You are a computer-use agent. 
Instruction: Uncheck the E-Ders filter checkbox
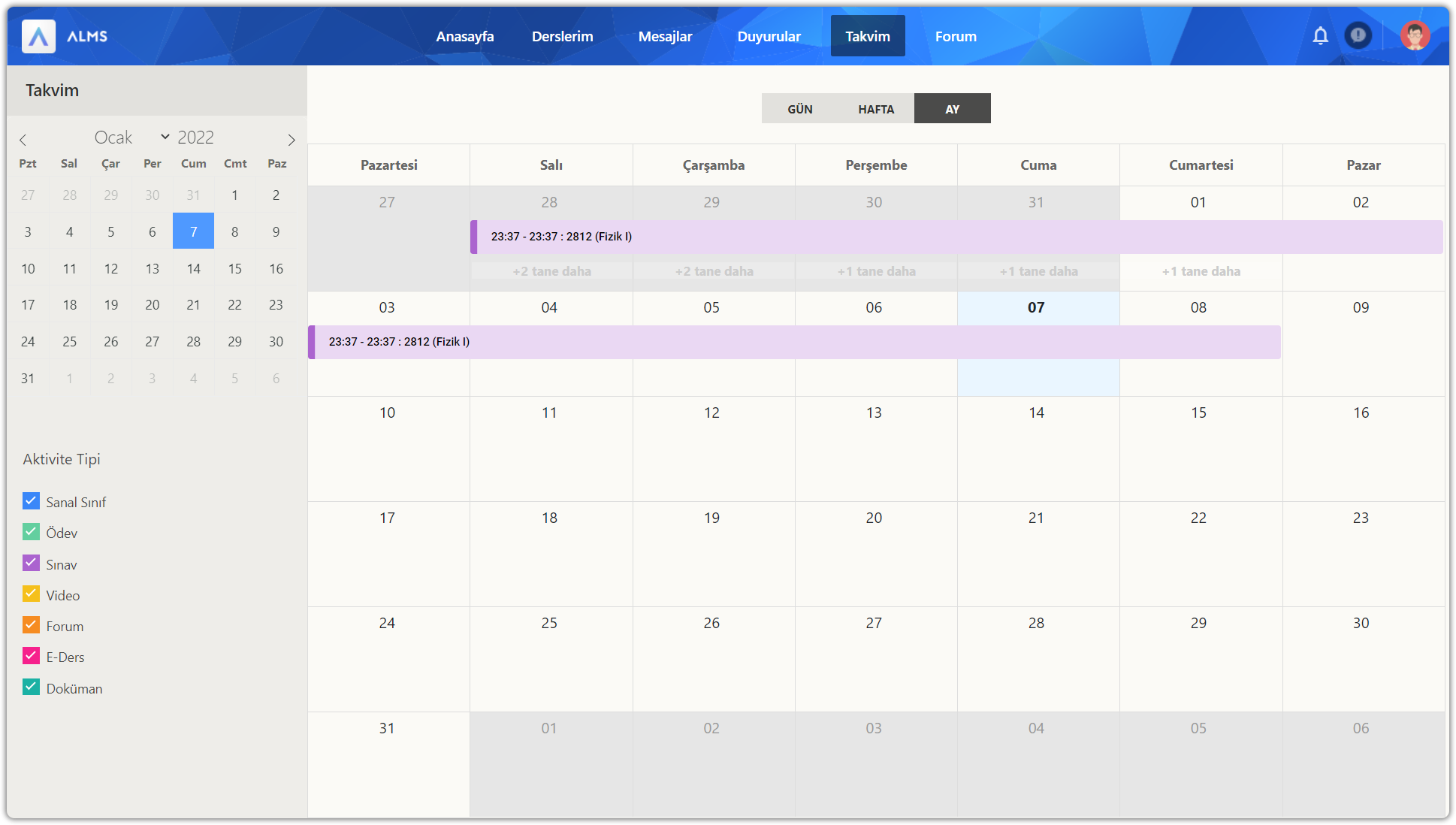coord(31,656)
